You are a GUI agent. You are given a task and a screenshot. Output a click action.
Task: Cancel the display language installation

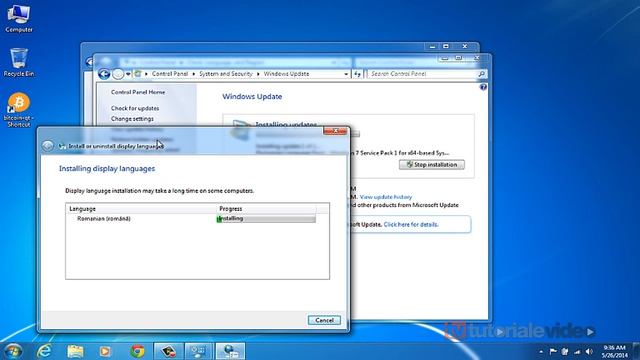[x=324, y=320]
